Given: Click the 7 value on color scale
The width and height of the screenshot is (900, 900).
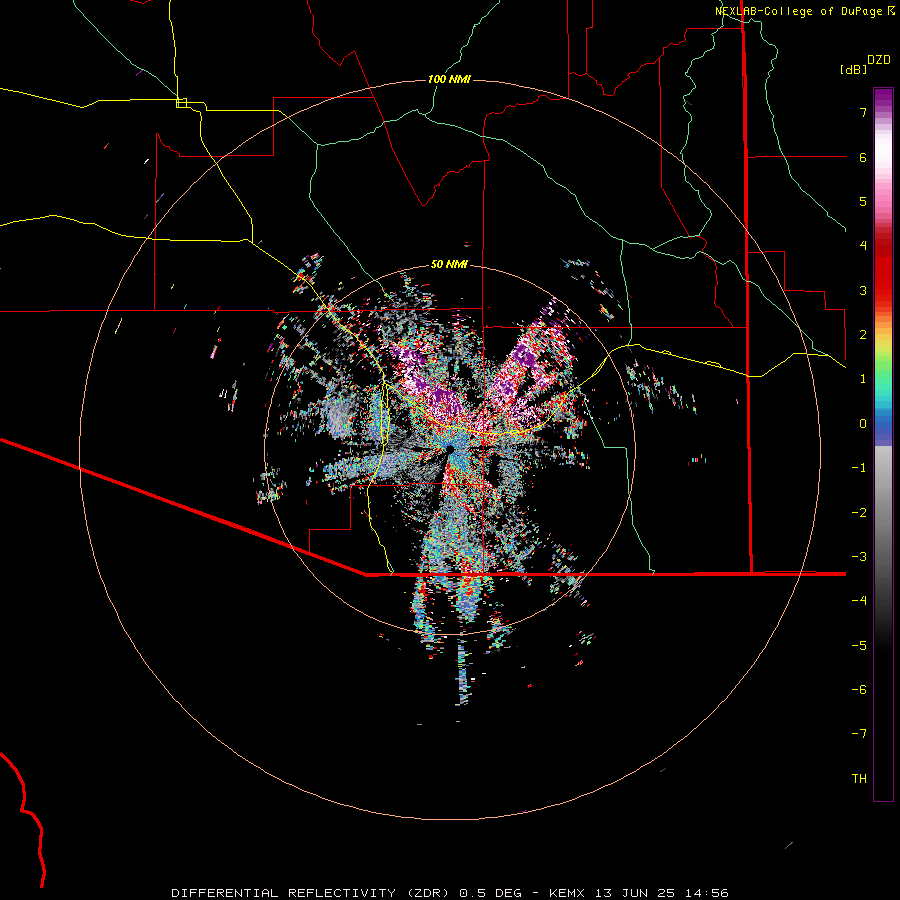Looking at the screenshot, I should pyautogui.click(x=863, y=112).
